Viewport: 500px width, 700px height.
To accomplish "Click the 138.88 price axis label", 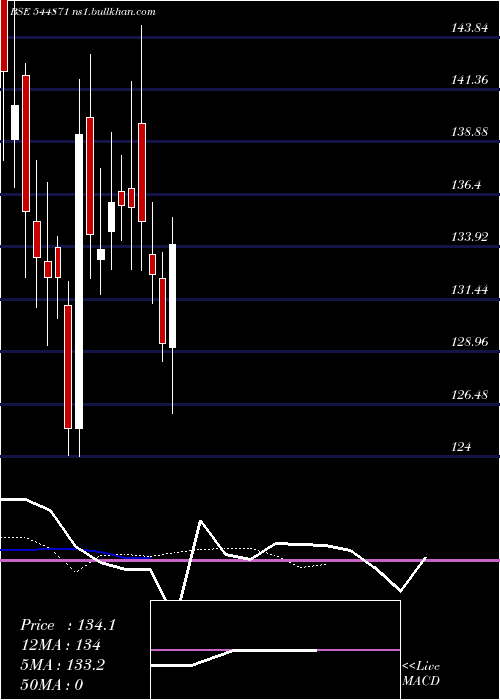I will tap(469, 133).
